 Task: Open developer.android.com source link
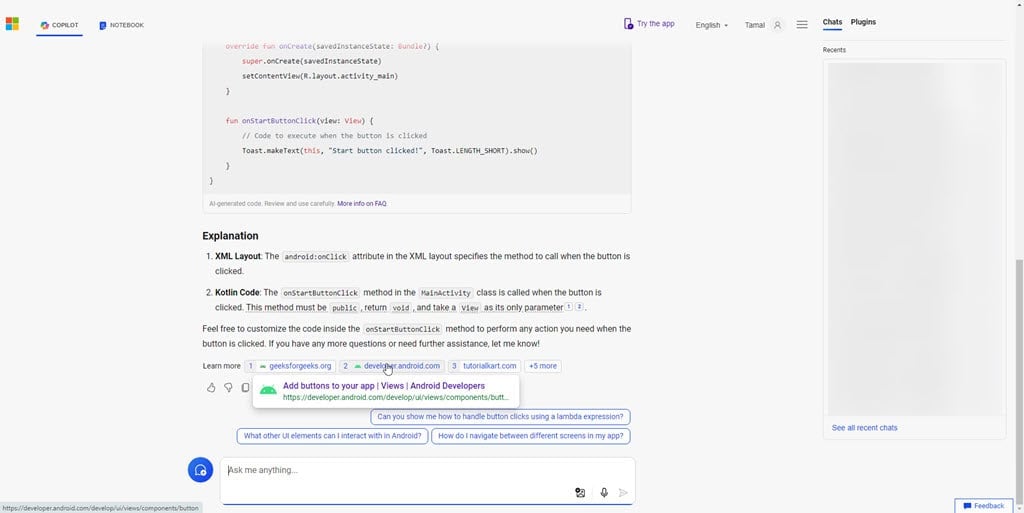point(391,366)
